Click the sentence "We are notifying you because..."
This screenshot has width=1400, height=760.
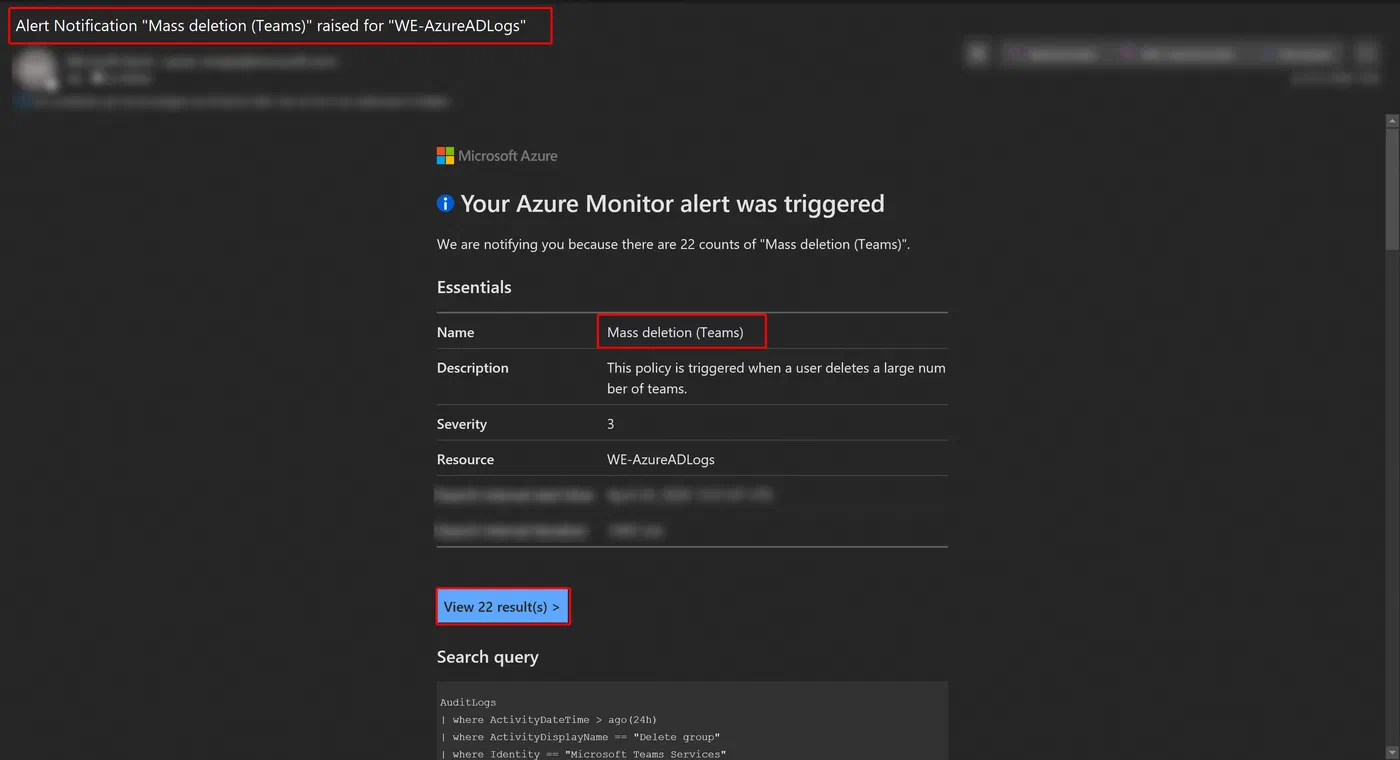pos(673,244)
